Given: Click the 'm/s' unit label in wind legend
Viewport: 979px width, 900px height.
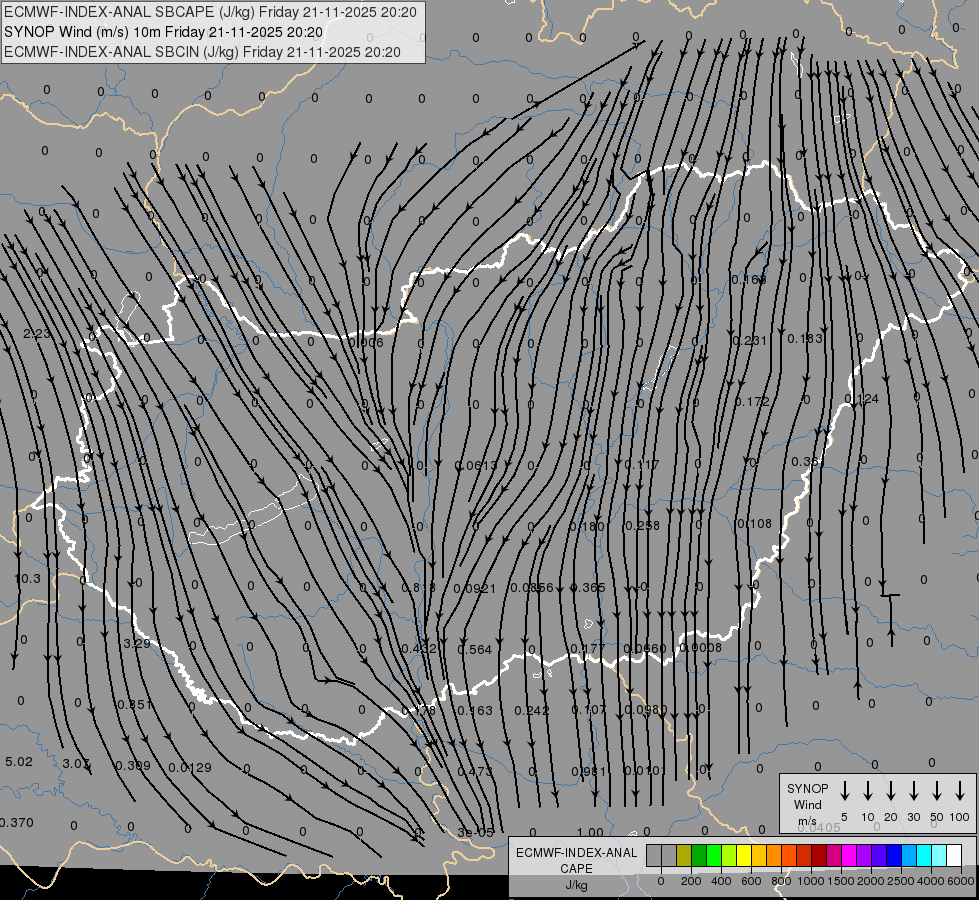Looking at the screenshot, I should (807, 821).
